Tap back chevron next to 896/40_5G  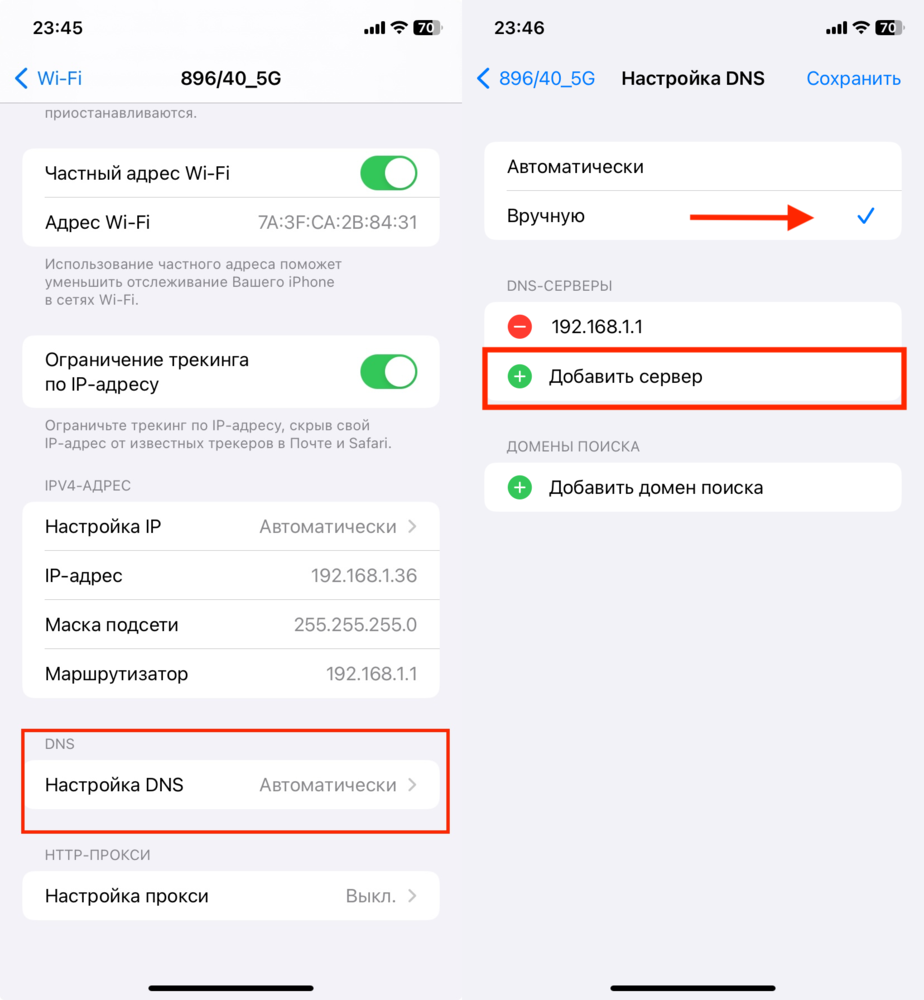point(483,78)
